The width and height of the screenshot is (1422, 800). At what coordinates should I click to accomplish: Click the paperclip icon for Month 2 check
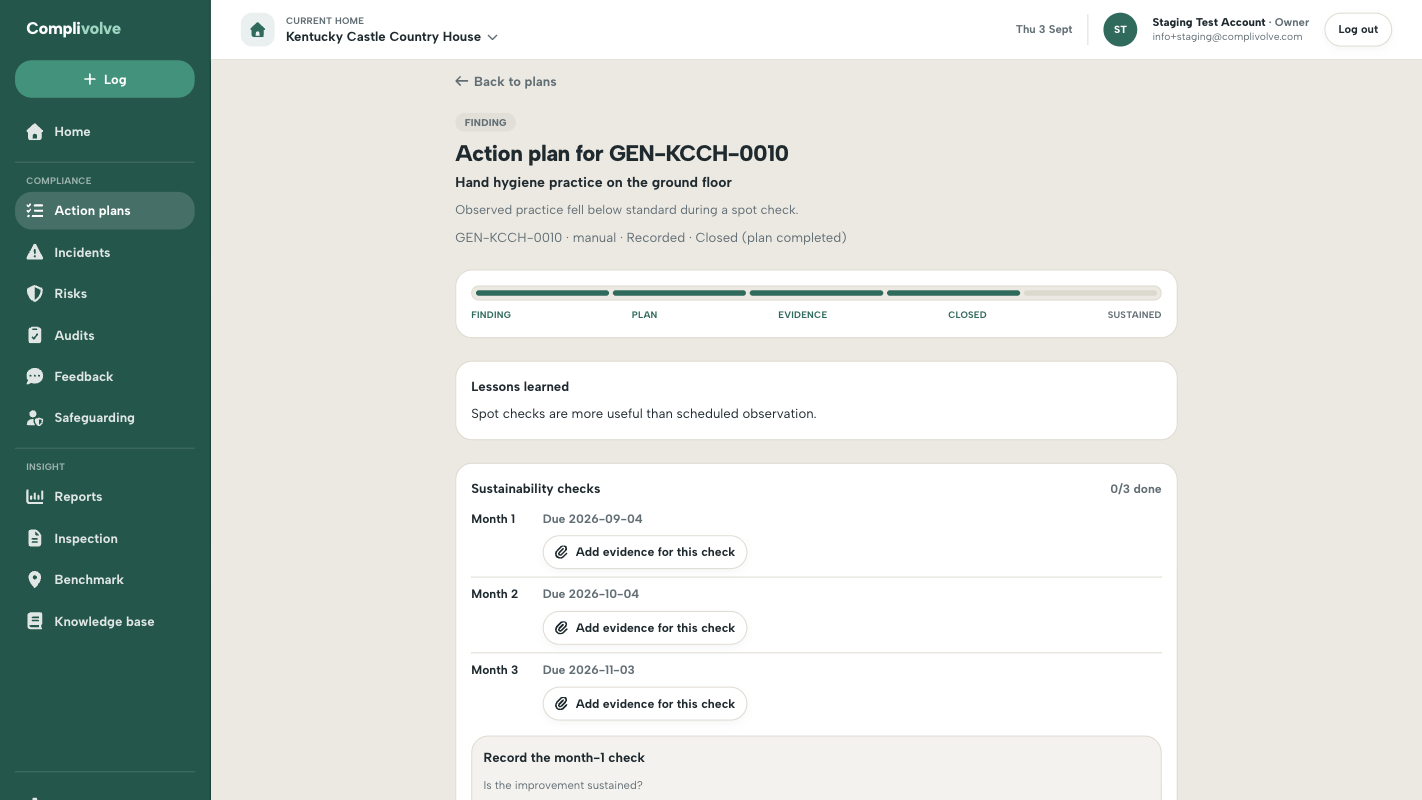[x=562, y=628]
